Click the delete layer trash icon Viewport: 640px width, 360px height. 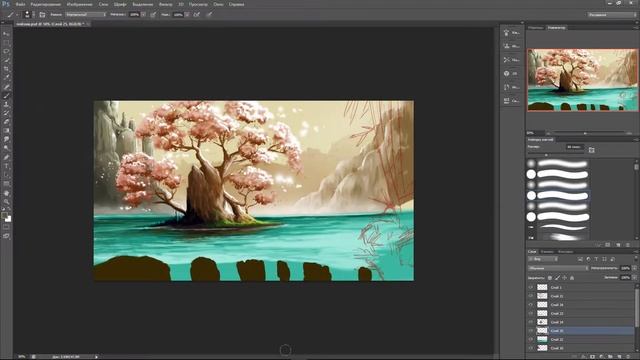tap(628, 356)
